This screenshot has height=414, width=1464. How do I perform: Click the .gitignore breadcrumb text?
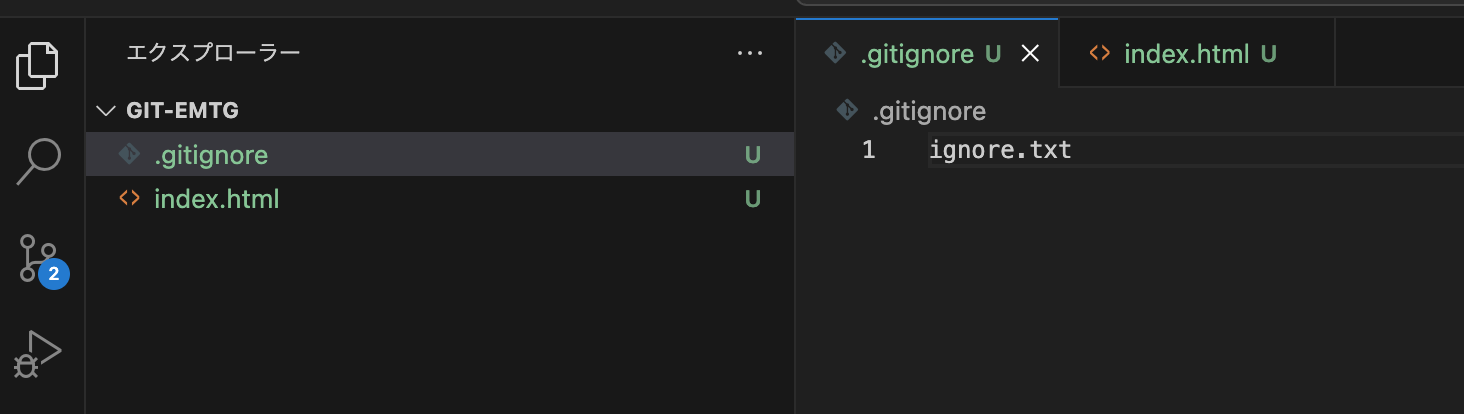coord(929,111)
